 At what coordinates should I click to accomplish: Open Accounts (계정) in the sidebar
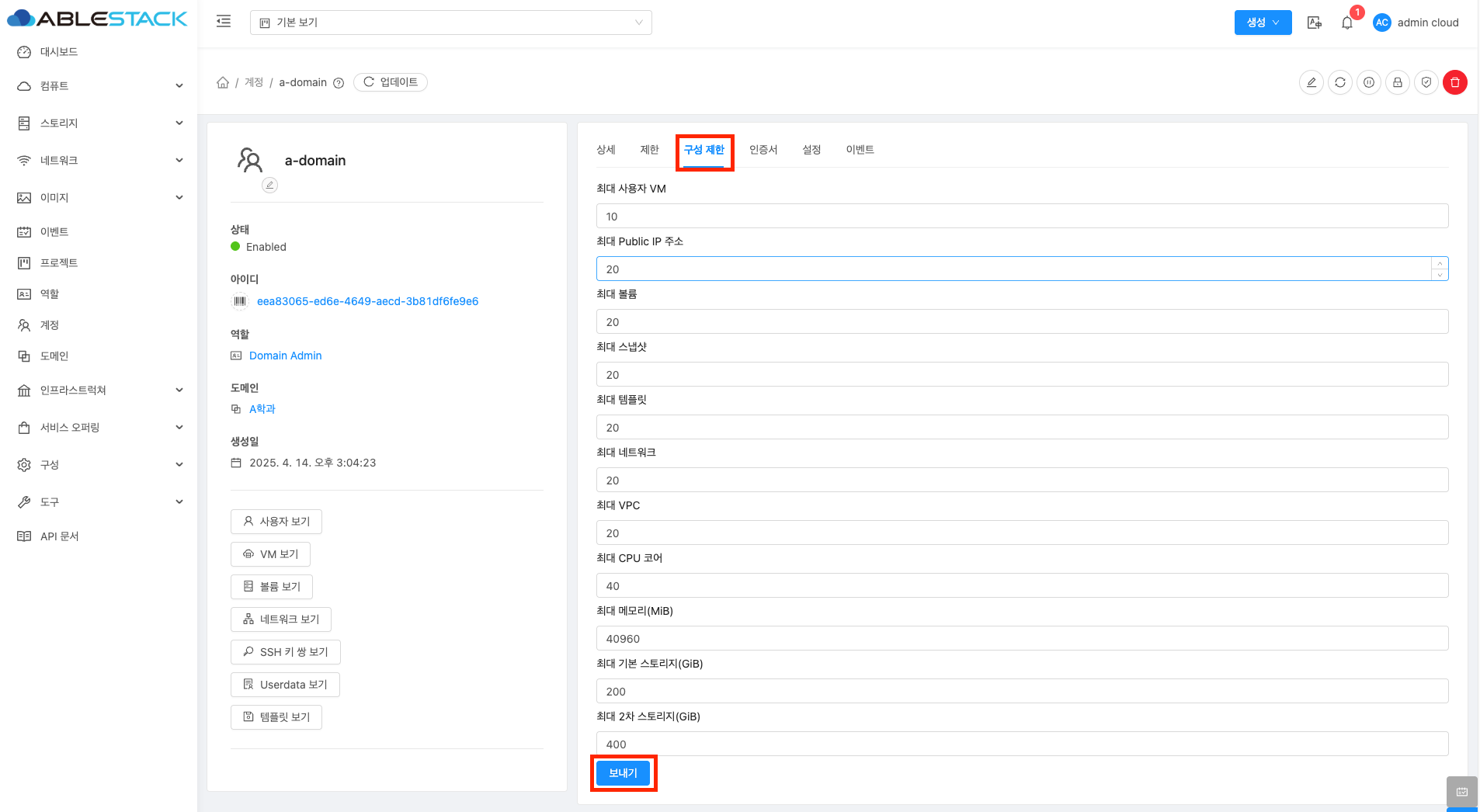click(50, 325)
